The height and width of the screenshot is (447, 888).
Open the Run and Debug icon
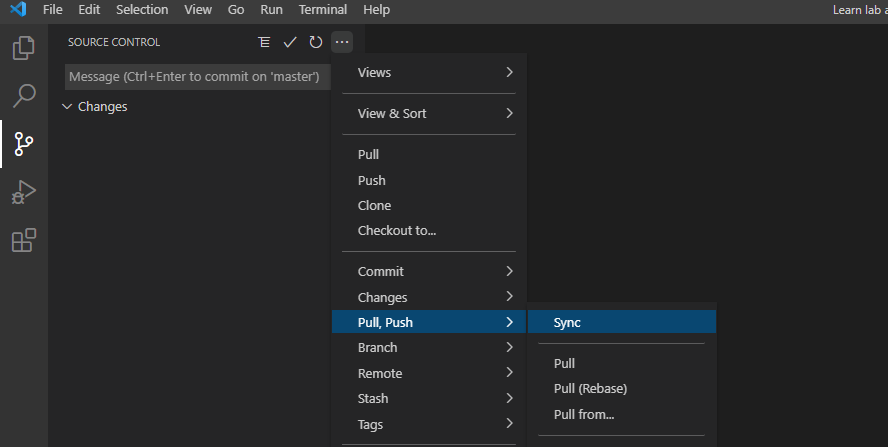point(23,193)
